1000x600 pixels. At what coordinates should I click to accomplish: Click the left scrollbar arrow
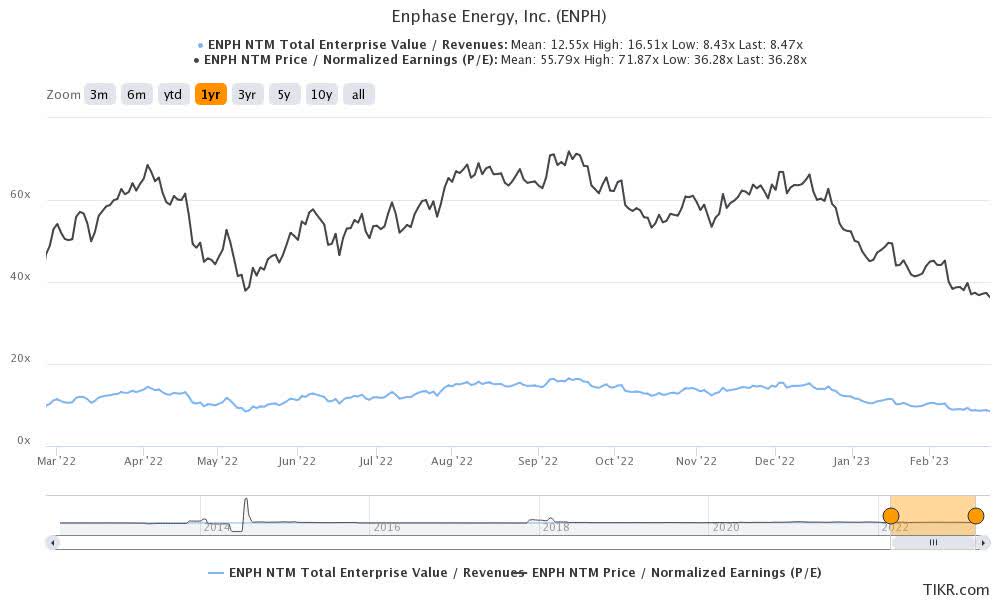[x=50, y=543]
